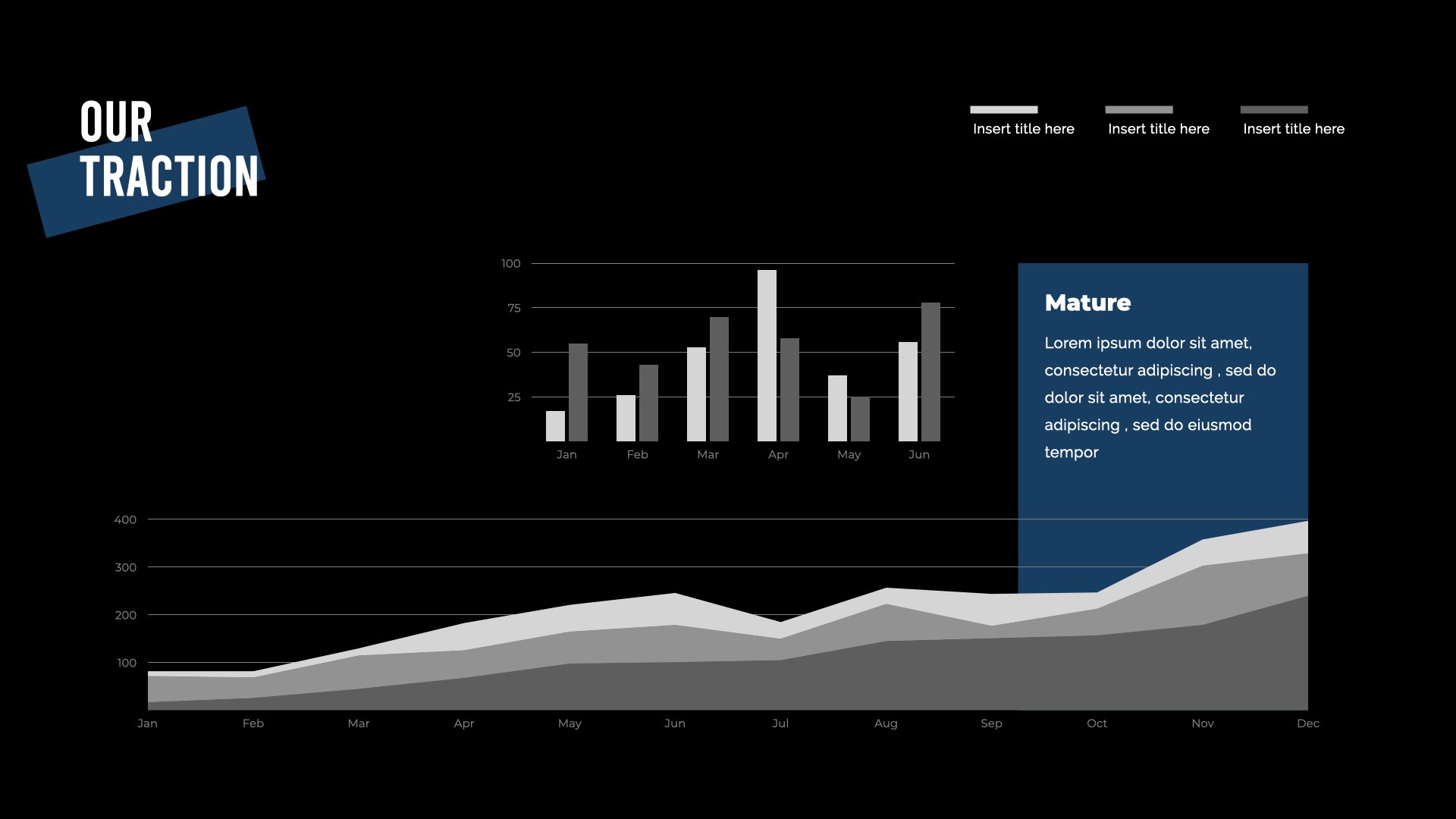
Task: Click the Dec label on area chart
Action: pos(1307,723)
